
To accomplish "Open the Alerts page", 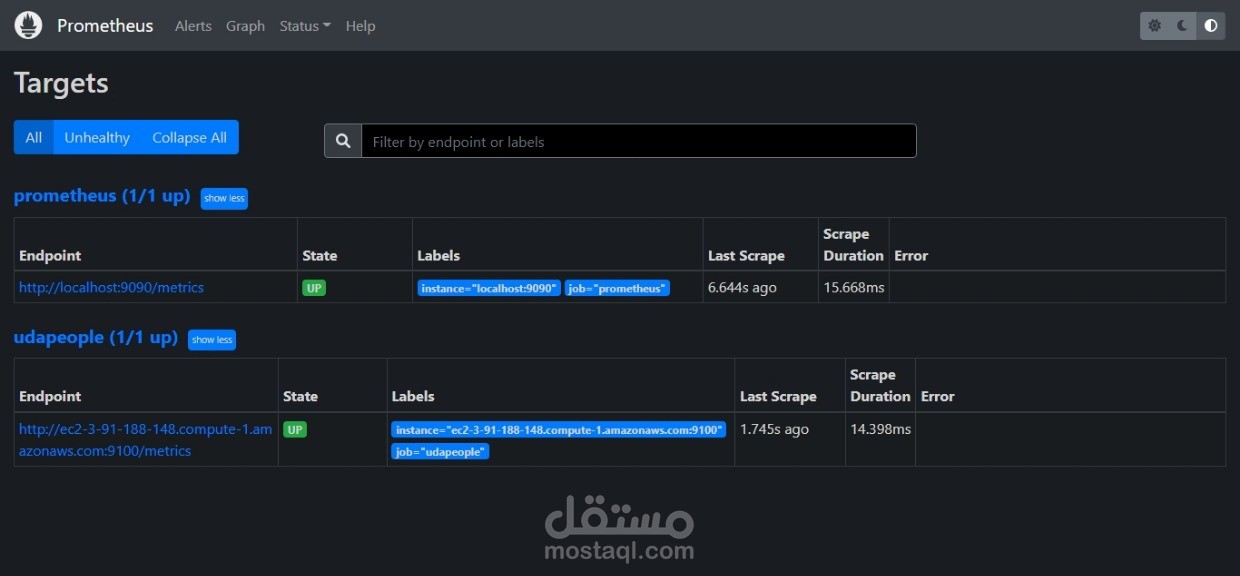I will click(x=193, y=26).
